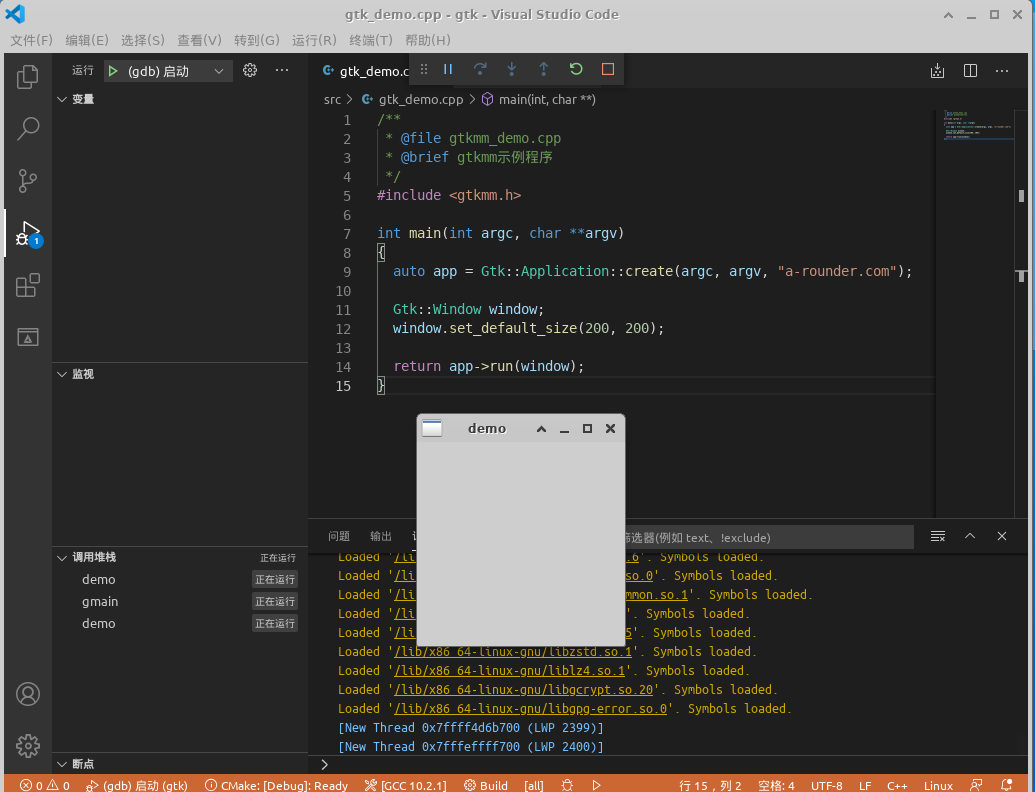Click breadcrumb gtk_demo.cpp

pos(420,100)
